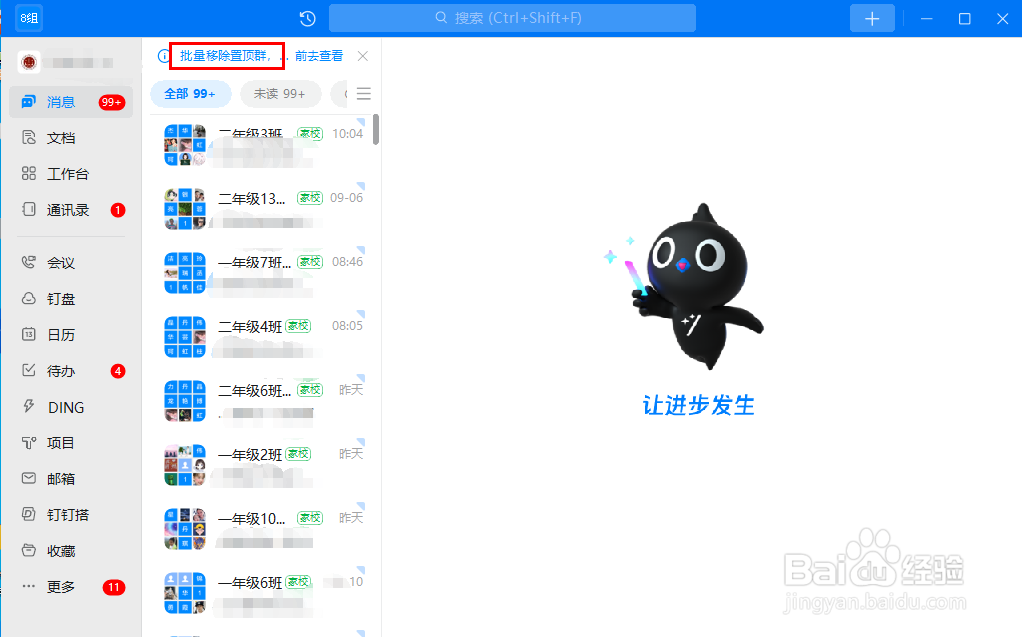
Task: Click the 8组 organization logo
Action: [x=29, y=18]
